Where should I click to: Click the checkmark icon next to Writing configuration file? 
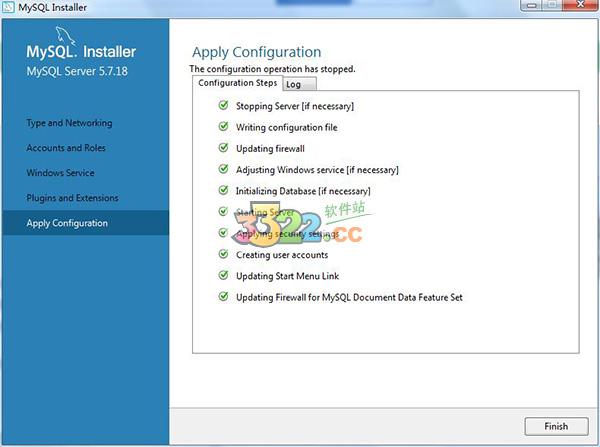pyautogui.click(x=223, y=127)
